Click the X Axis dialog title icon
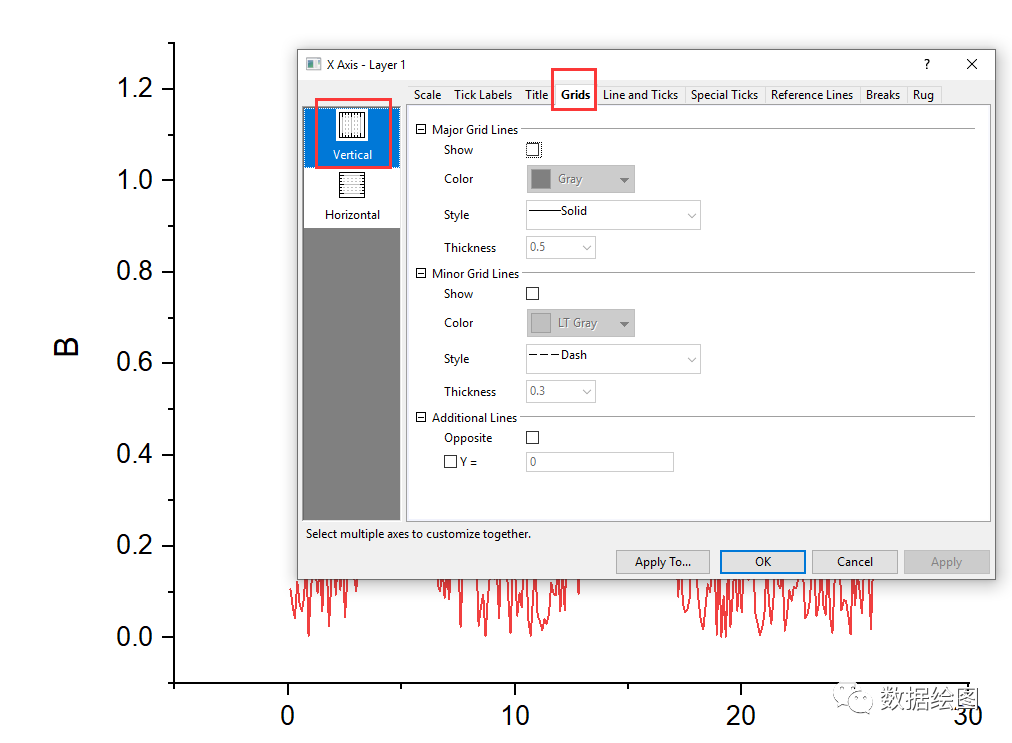 (x=313, y=64)
